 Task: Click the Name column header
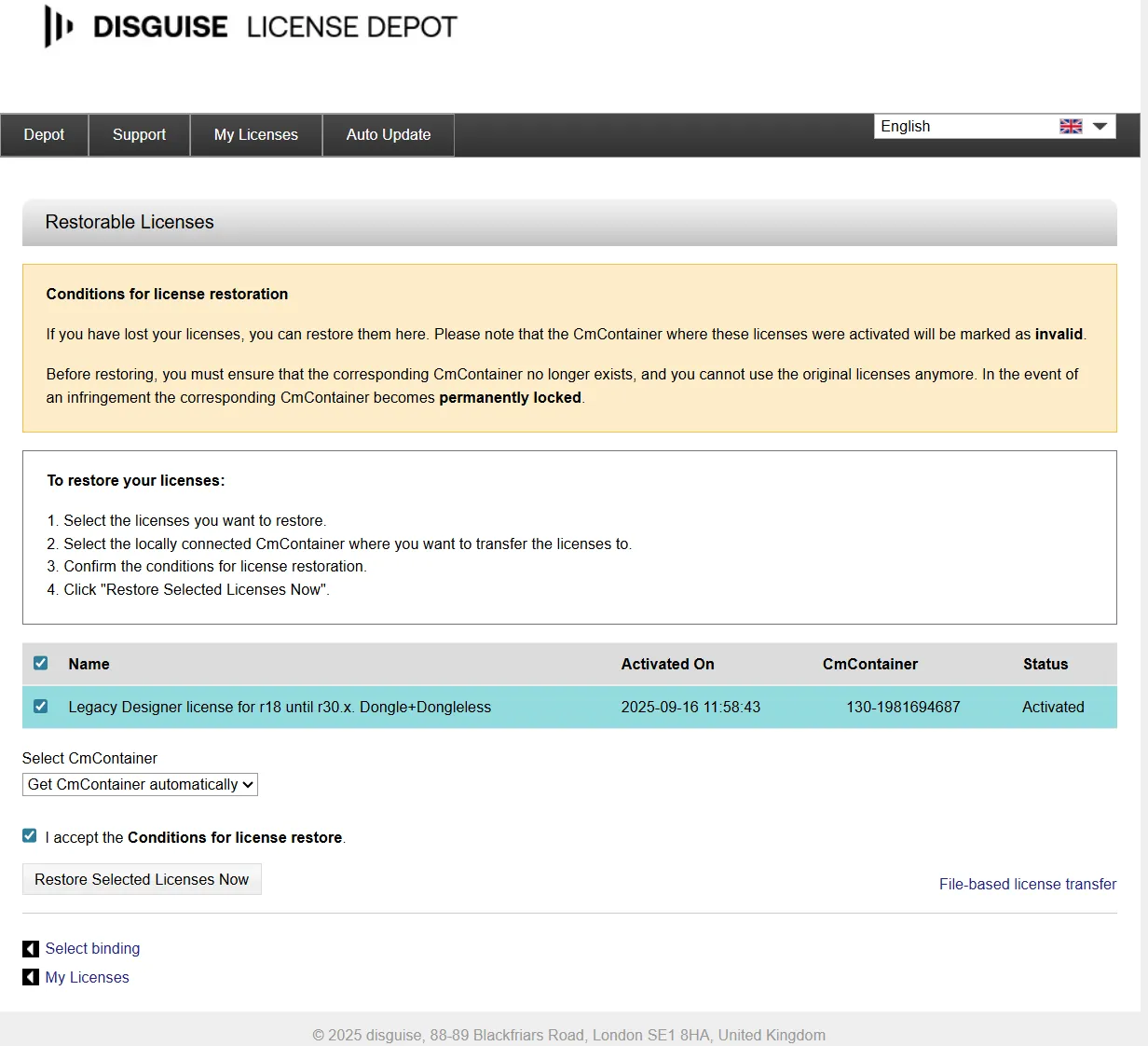tap(89, 664)
